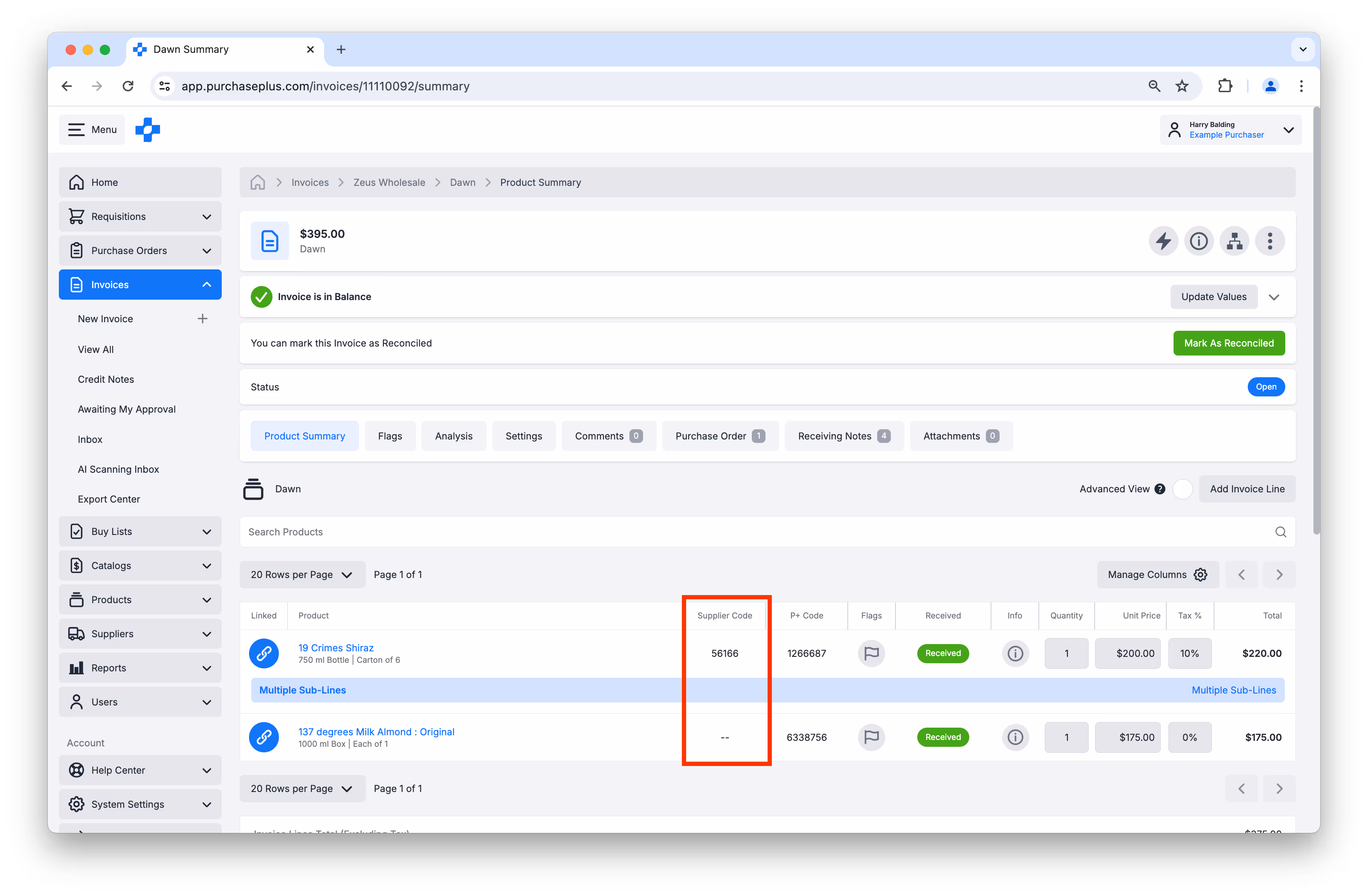Image resolution: width=1368 pixels, height=896 pixels.
Task: Open the three-dot more options menu
Action: coord(1270,241)
